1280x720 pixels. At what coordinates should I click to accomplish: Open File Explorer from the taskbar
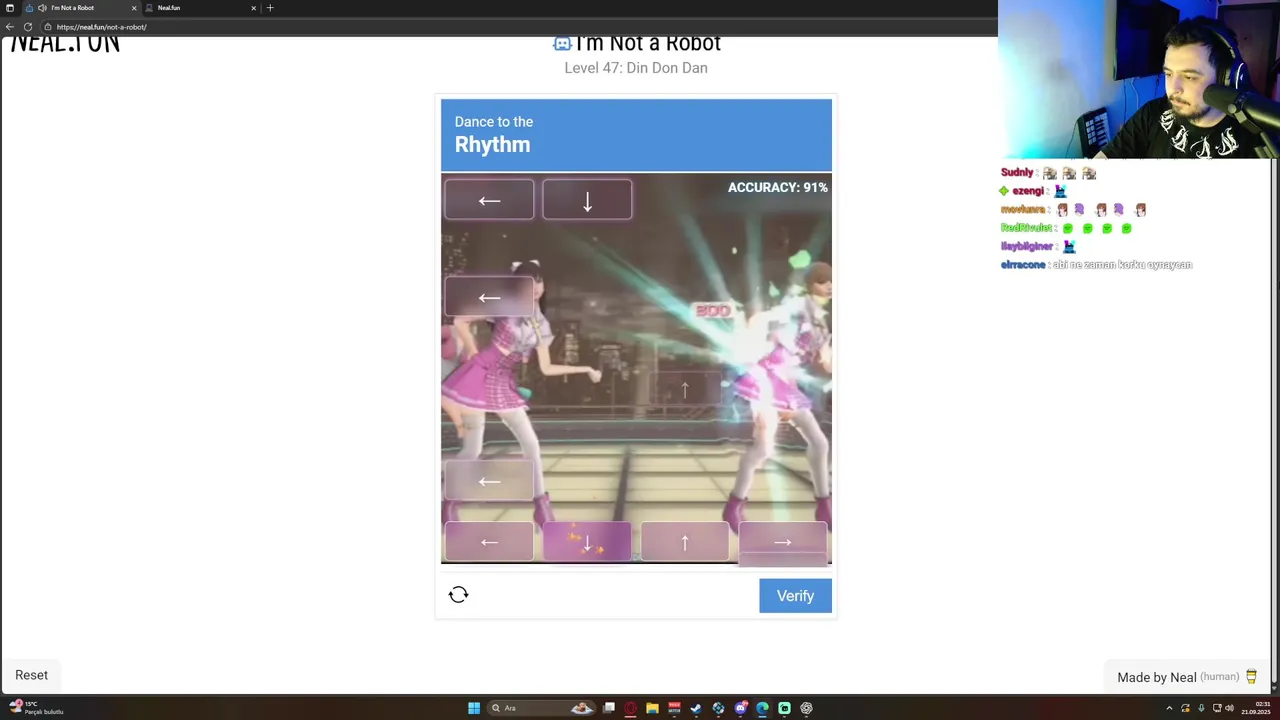[652, 708]
